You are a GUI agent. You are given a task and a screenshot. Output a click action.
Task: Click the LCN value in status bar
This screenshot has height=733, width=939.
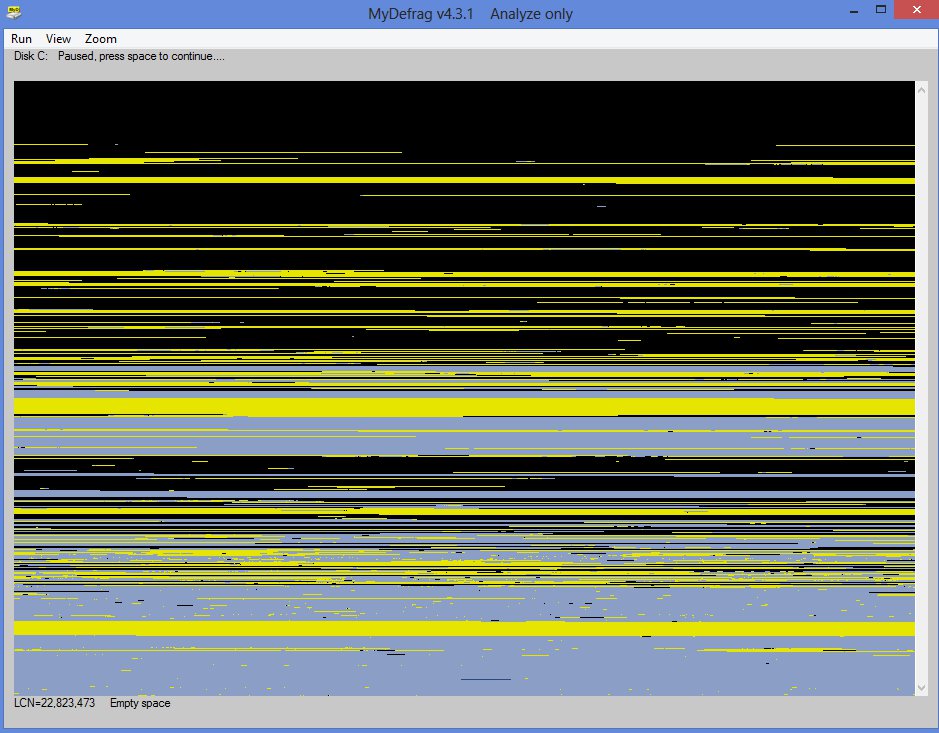pyautogui.click(x=54, y=703)
